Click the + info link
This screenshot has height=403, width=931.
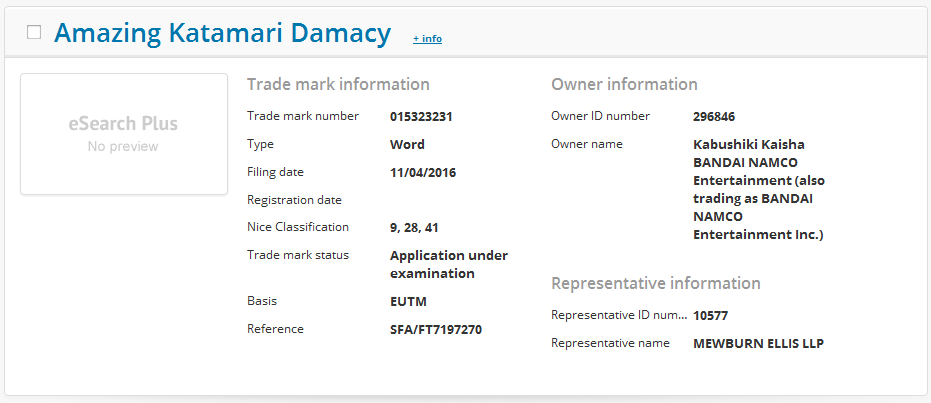pos(427,39)
